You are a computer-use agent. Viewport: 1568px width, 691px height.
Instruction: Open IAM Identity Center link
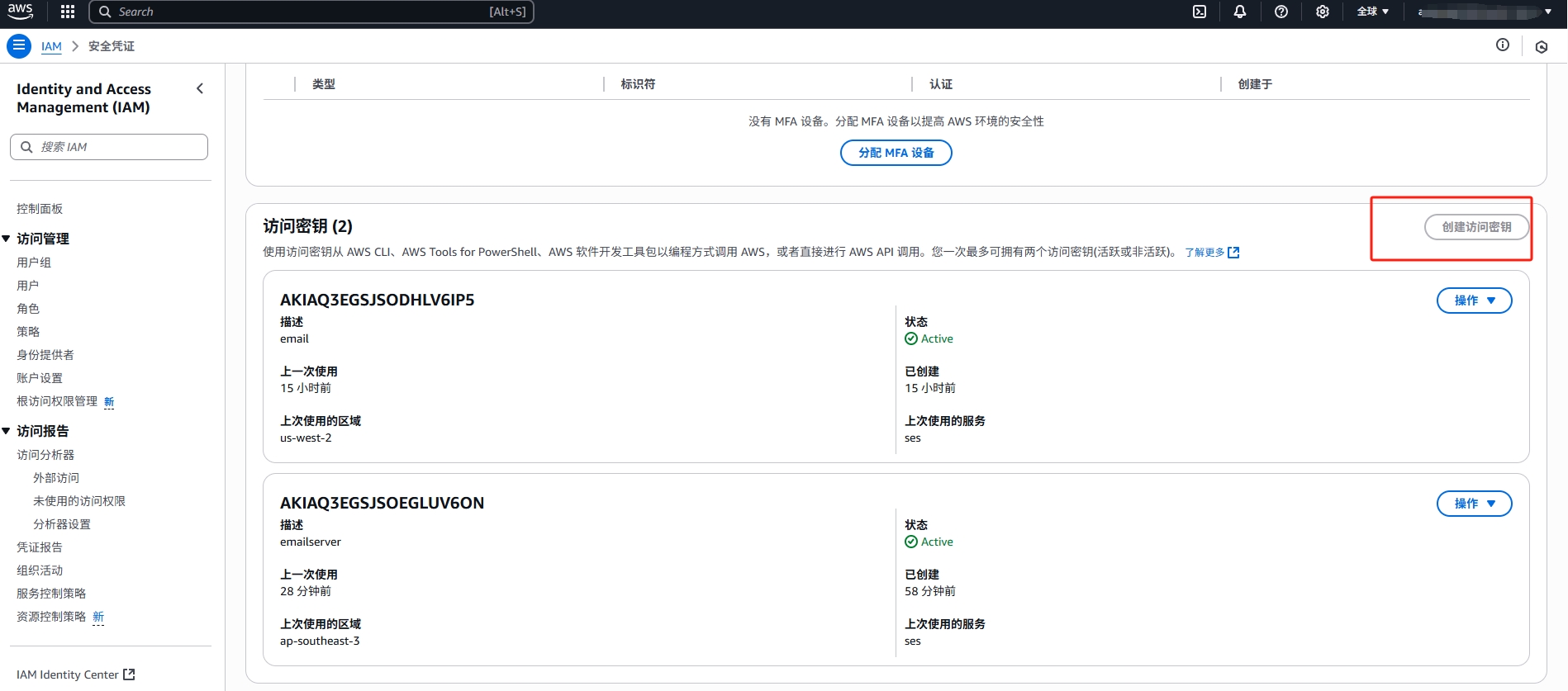[x=68, y=674]
